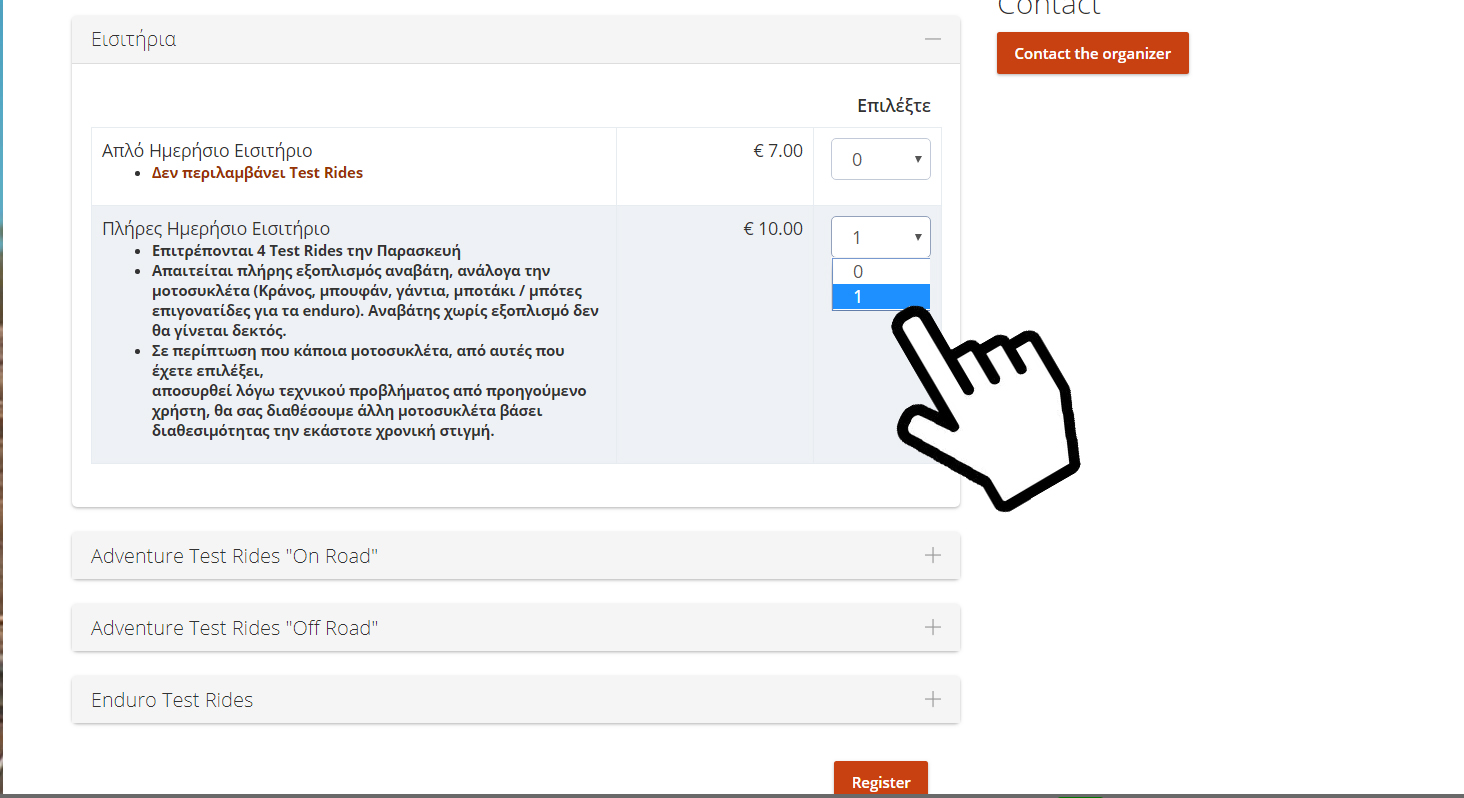Image resolution: width=1464 pixels, height=798 pixels.
Task: Expand Adventure Test Rides "On Road" plus icon
Action: pos(933,555)
